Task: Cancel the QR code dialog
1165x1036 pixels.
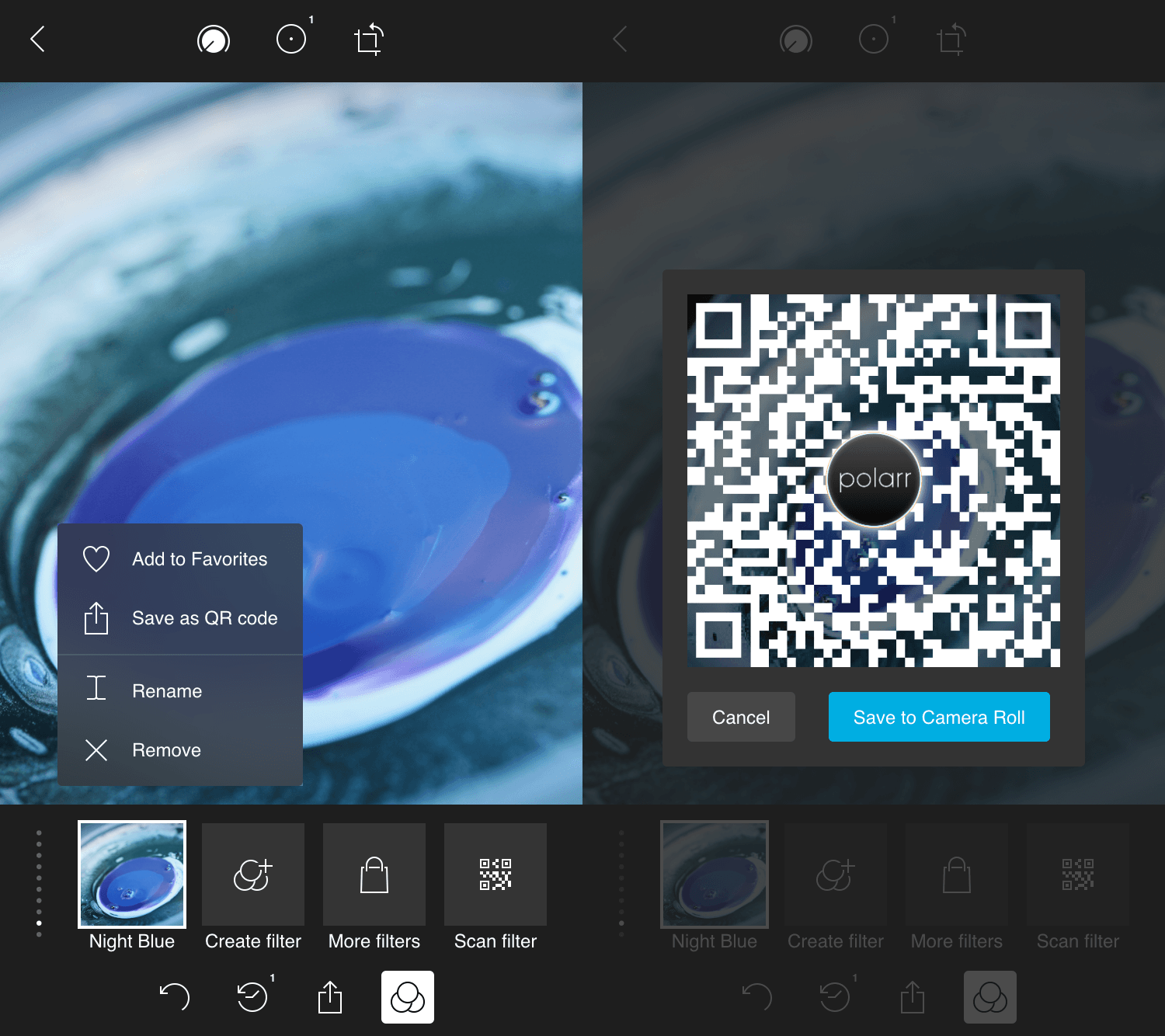Action: [x=741, y=717]
